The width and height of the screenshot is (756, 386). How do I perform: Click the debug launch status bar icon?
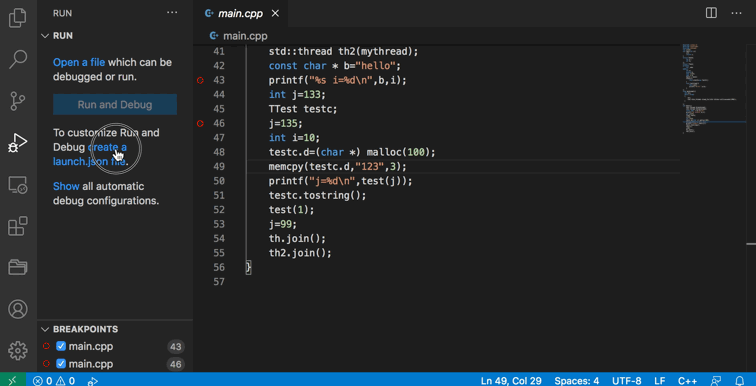pyautogui.click(x=93, y=381)
